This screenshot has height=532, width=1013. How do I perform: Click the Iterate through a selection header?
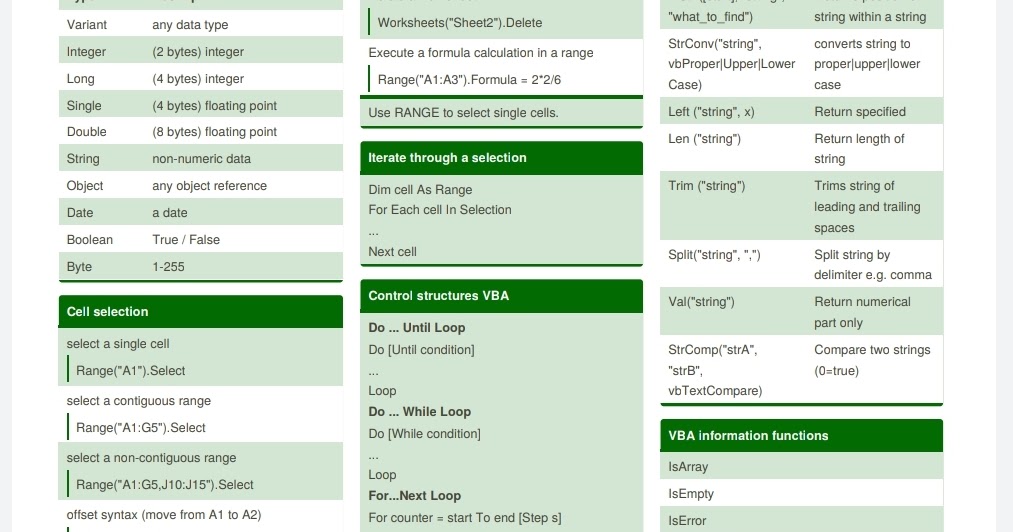point(501,158)
